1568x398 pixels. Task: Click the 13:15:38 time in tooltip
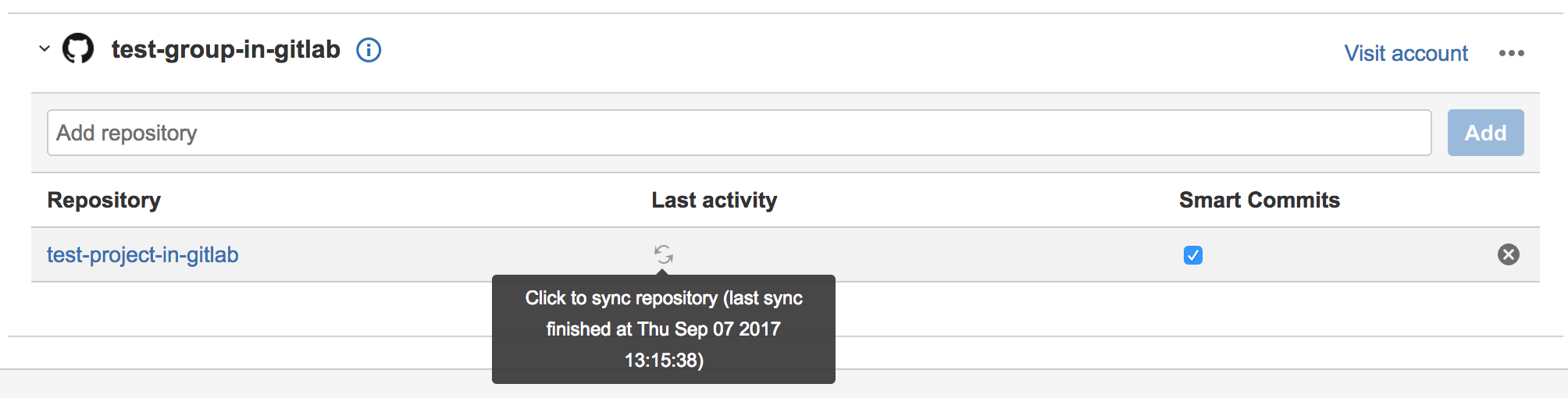click(x=664, y=361)
